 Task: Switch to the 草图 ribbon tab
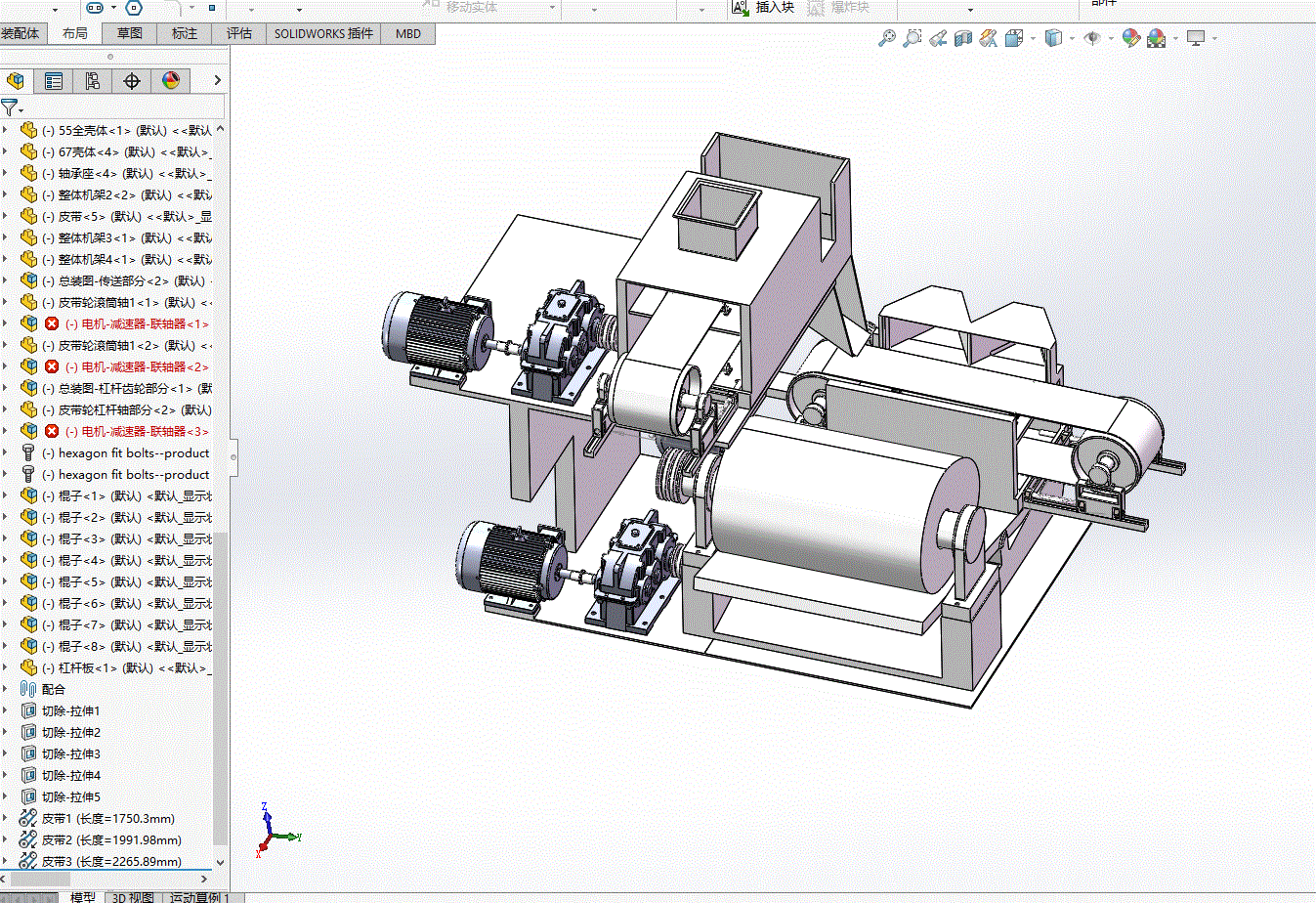pos(130,33)
